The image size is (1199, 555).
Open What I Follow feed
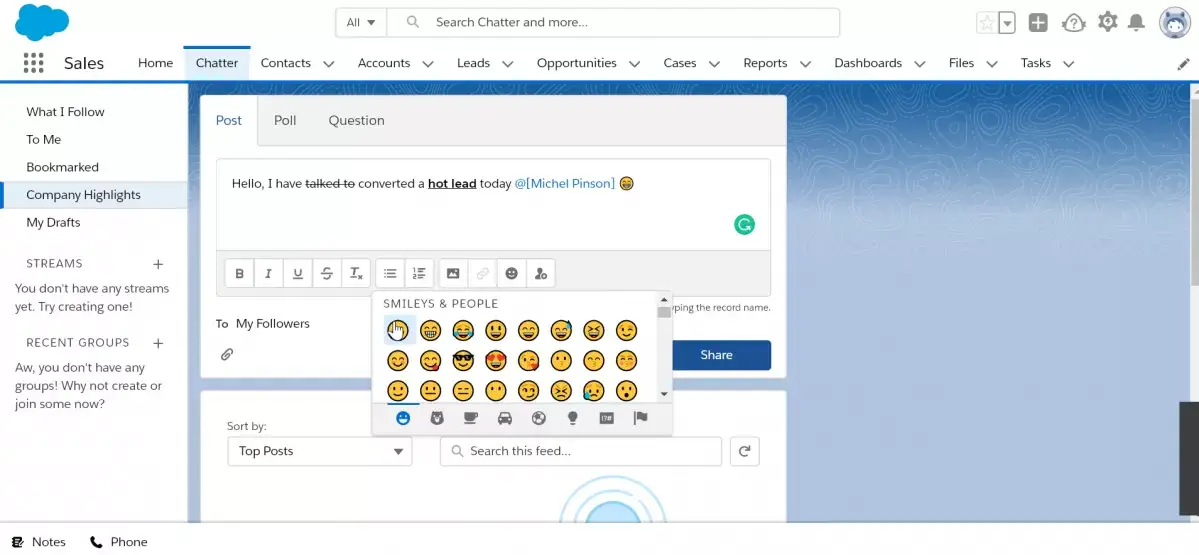click(65, 112)
